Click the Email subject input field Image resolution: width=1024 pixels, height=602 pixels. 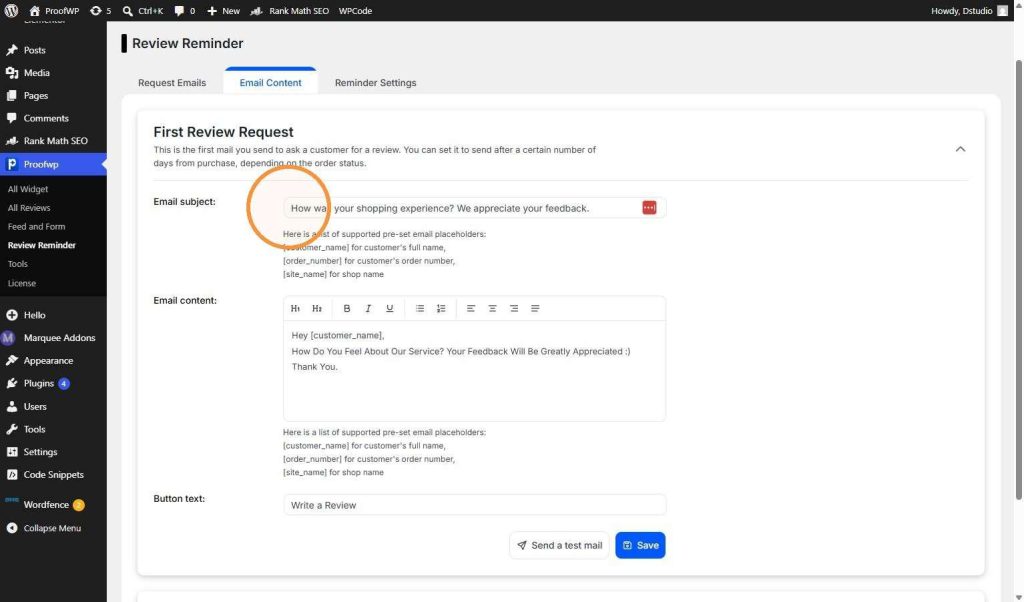coord(474,208)
